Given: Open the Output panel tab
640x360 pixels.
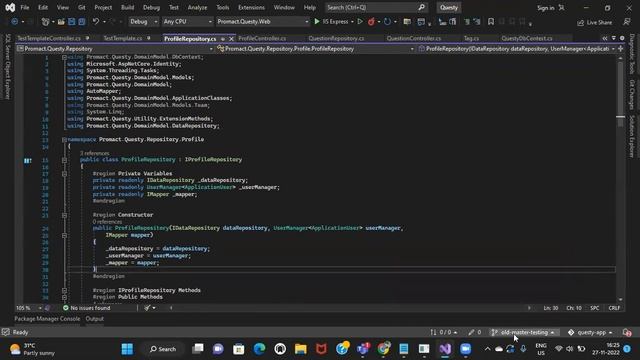Looking at the screenshot, I should [x=95, y=319].
